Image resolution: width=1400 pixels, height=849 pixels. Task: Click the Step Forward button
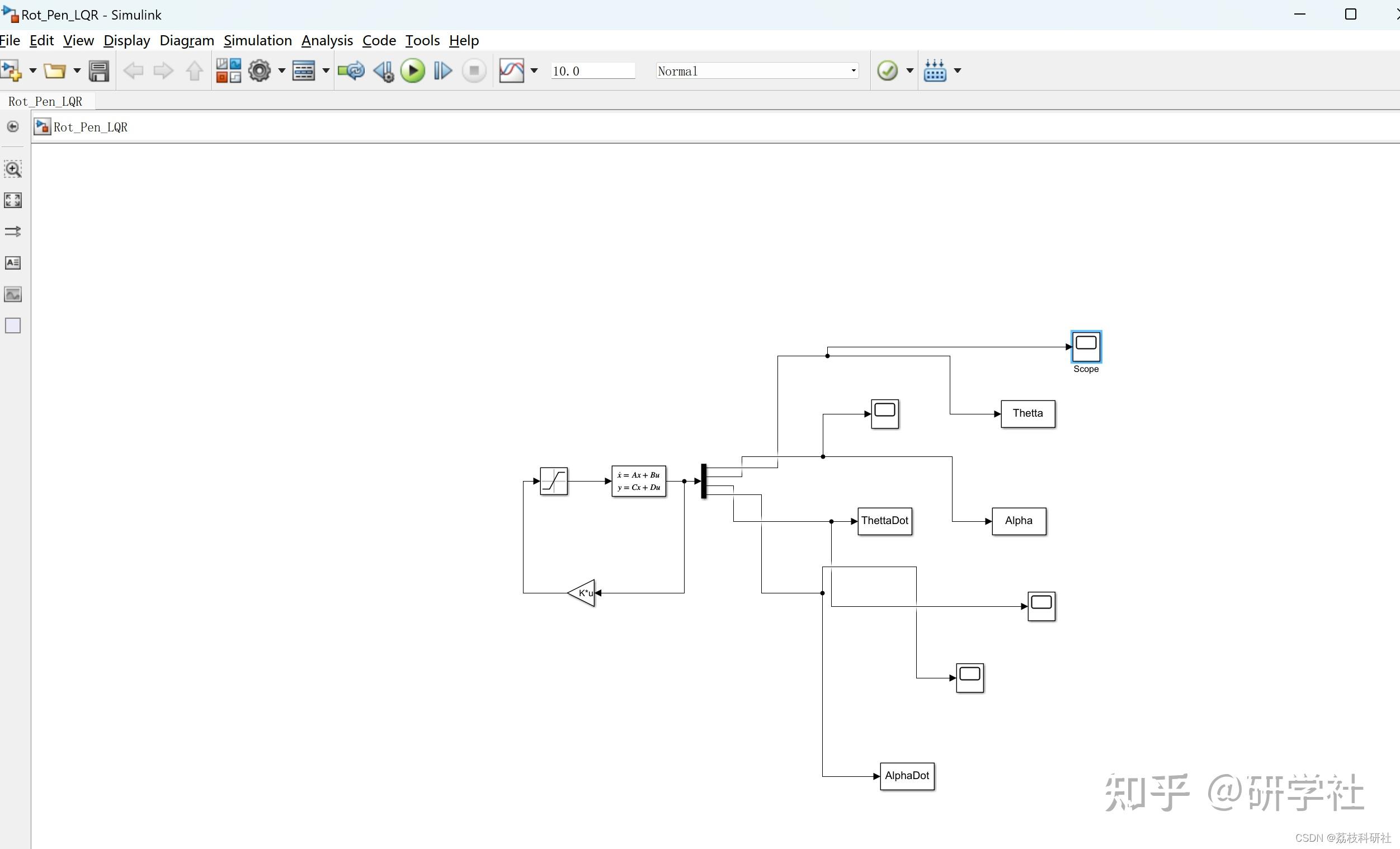coord(442,70)
